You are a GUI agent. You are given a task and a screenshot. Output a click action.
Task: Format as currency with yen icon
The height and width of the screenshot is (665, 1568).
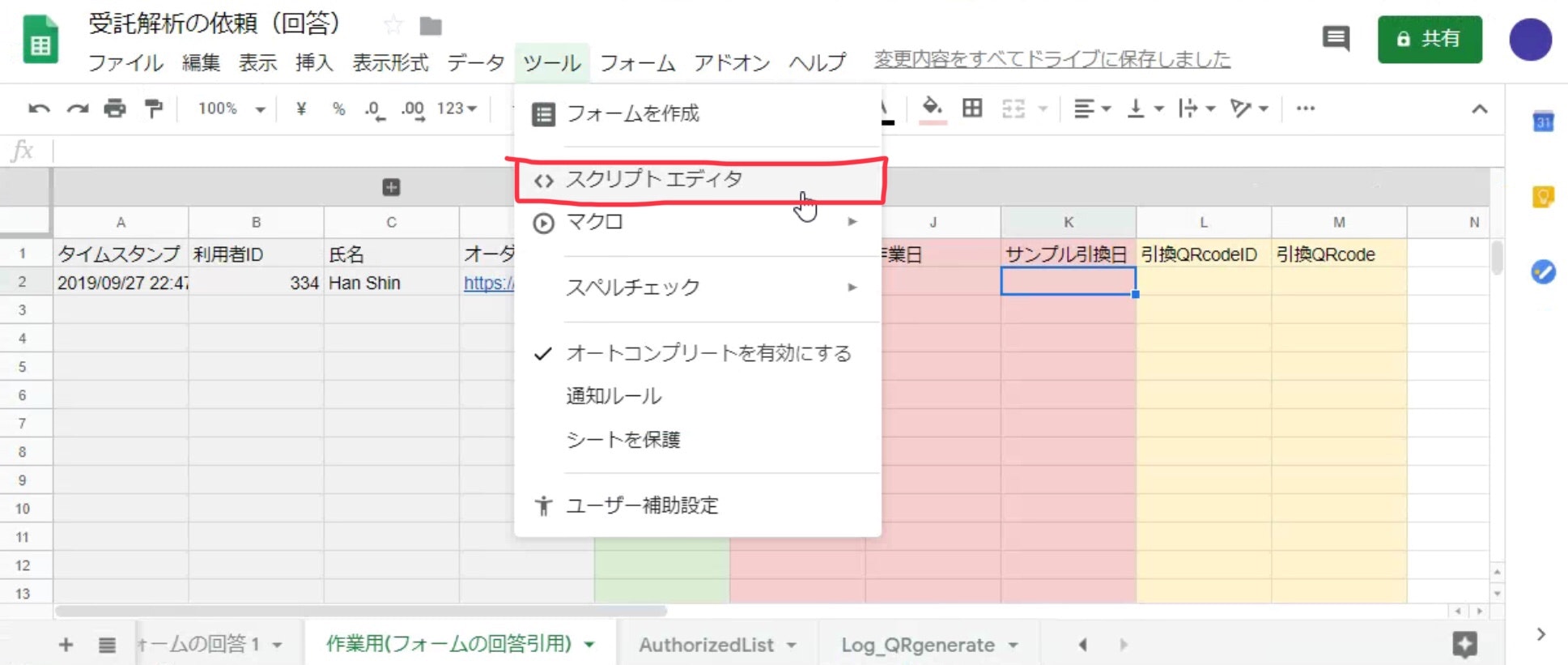pos(301,109)
